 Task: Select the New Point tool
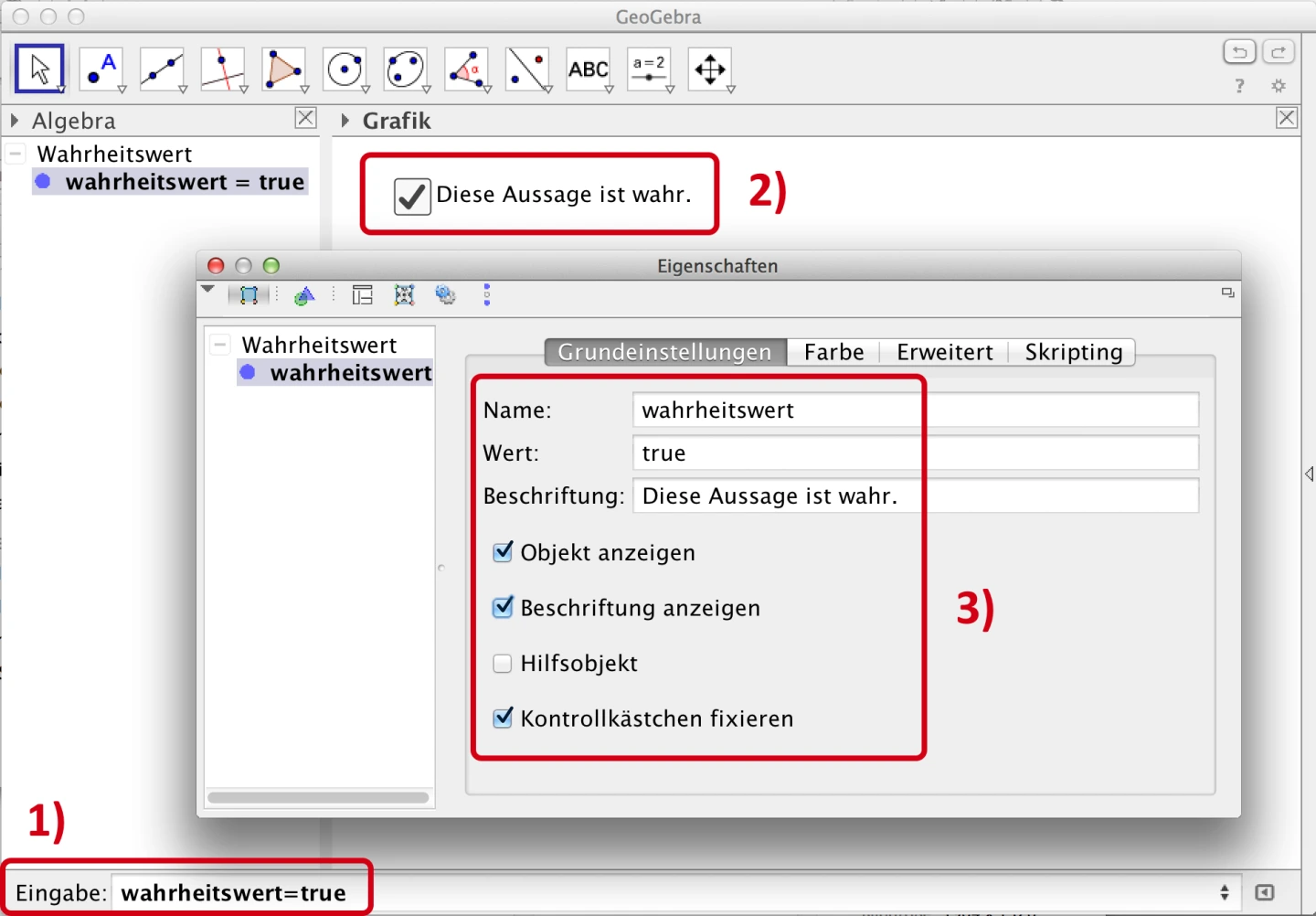point(101,69)
